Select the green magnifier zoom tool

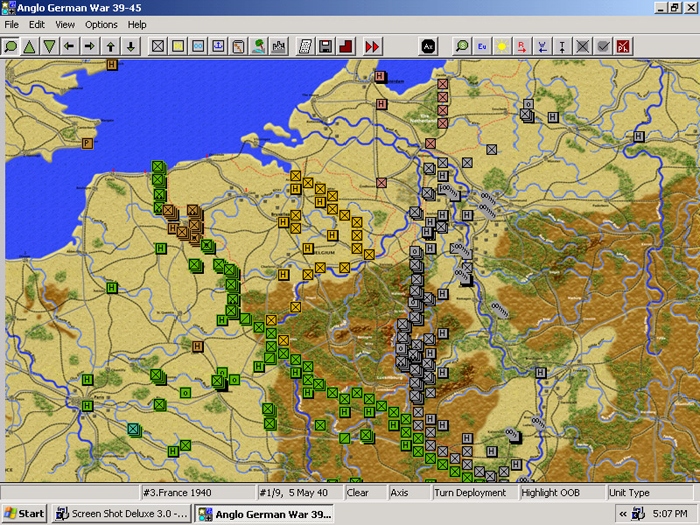click(11, 46)
